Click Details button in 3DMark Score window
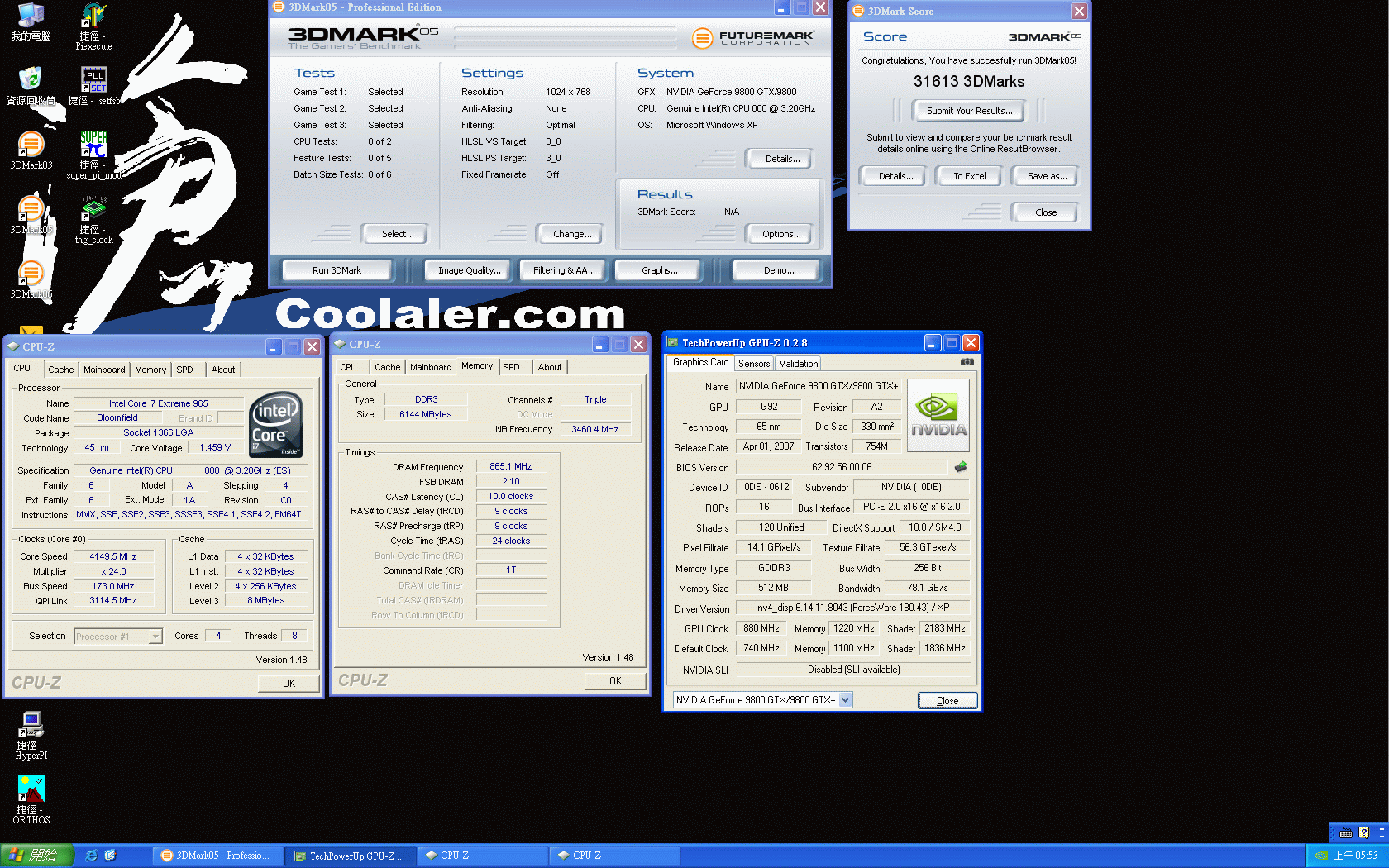 (x=895, y=176)
